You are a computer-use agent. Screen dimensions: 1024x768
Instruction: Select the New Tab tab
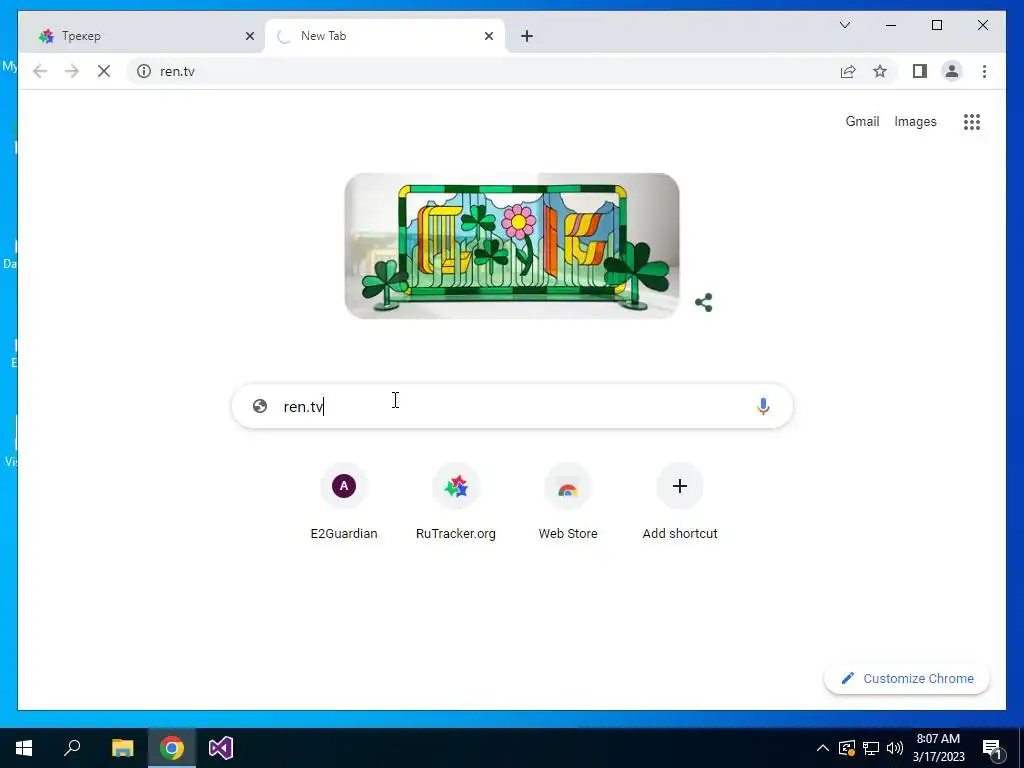click(x=385, y=36)
